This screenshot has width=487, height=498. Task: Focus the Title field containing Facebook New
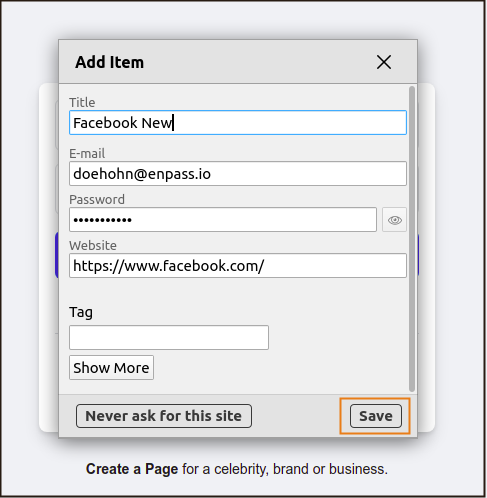(238, 123)
